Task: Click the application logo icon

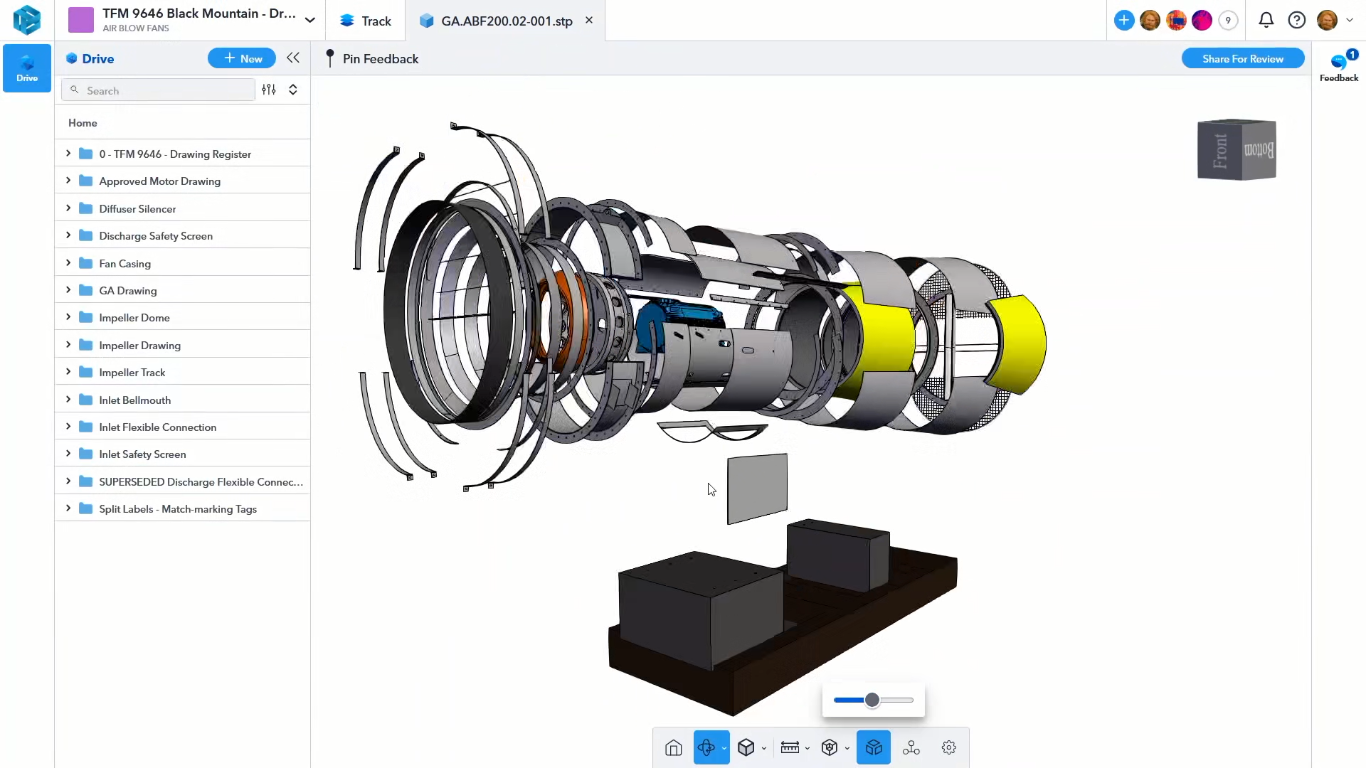Action: (x=27, y=20)
